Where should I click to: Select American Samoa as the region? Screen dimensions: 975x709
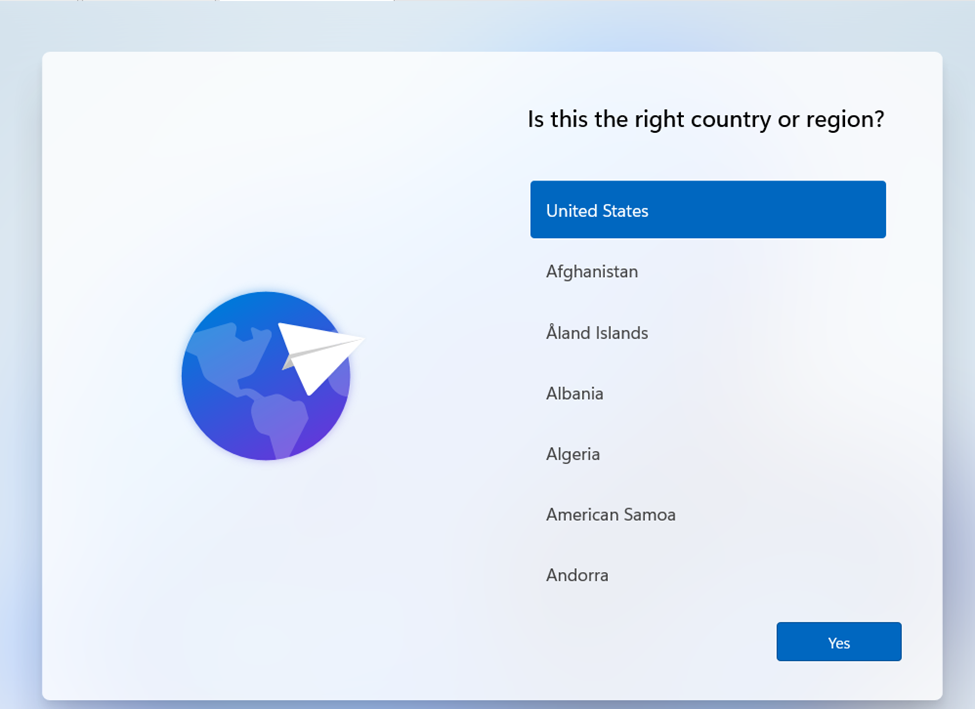(611, 515)
